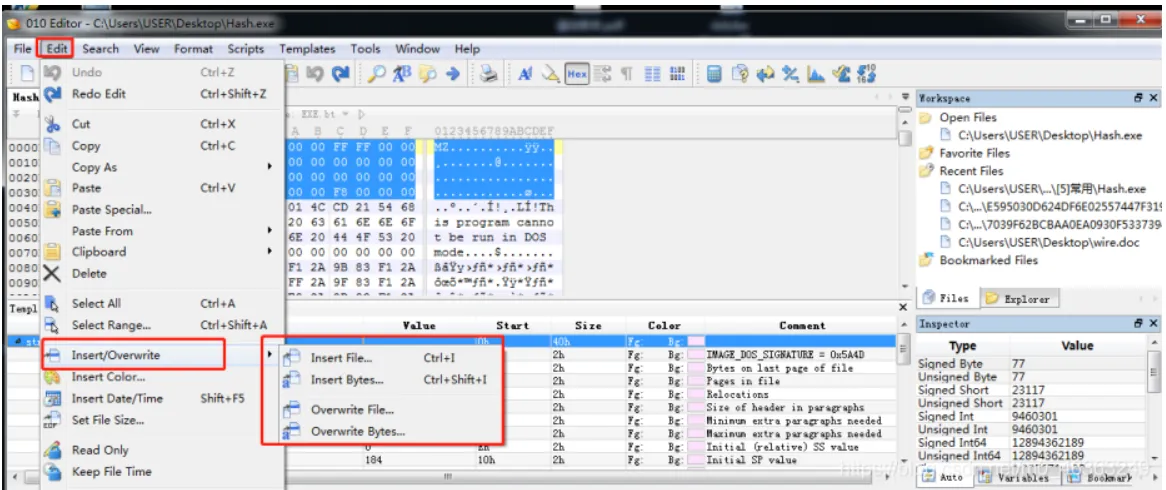
Task: Click the document question-mark icon in toolbar
Action: click(x=739, y=74)
